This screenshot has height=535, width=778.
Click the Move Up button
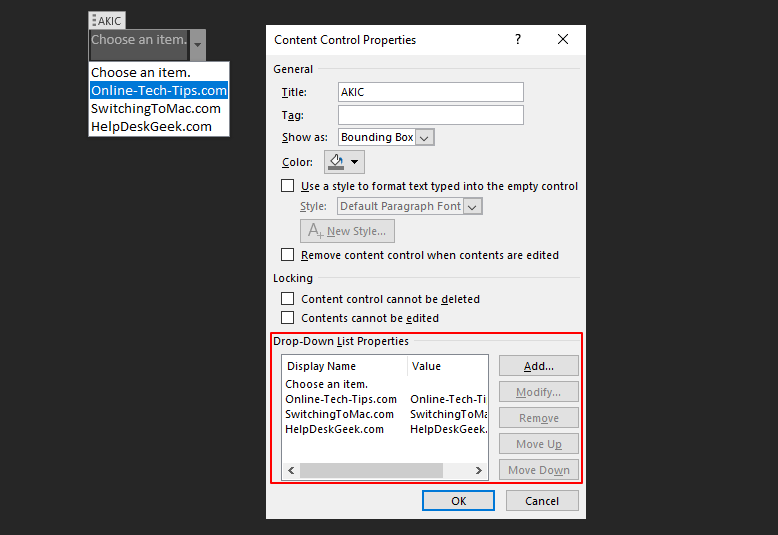click(538, 444)
